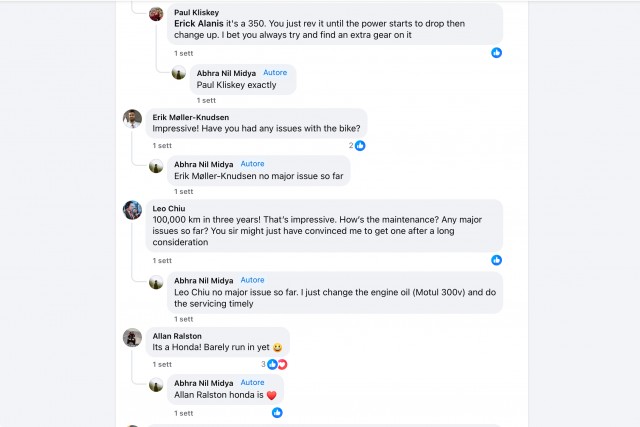Click Abhra Nil Midya name in "honda is" reply

(204, 382)
